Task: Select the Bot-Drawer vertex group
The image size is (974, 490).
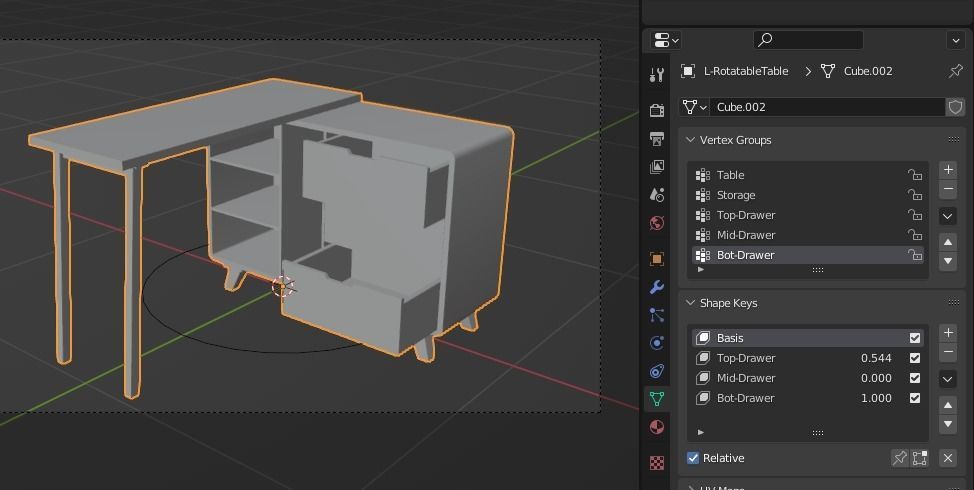Action: click(808, 255)
